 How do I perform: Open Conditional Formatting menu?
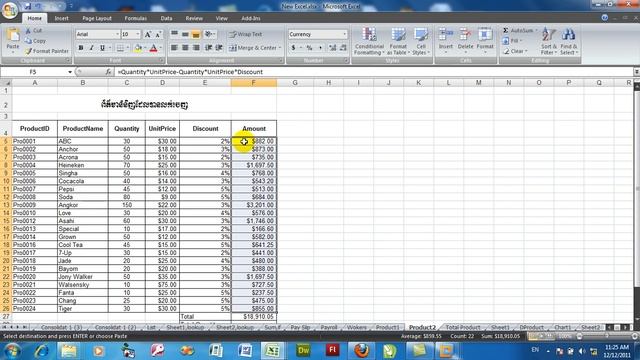369,41
